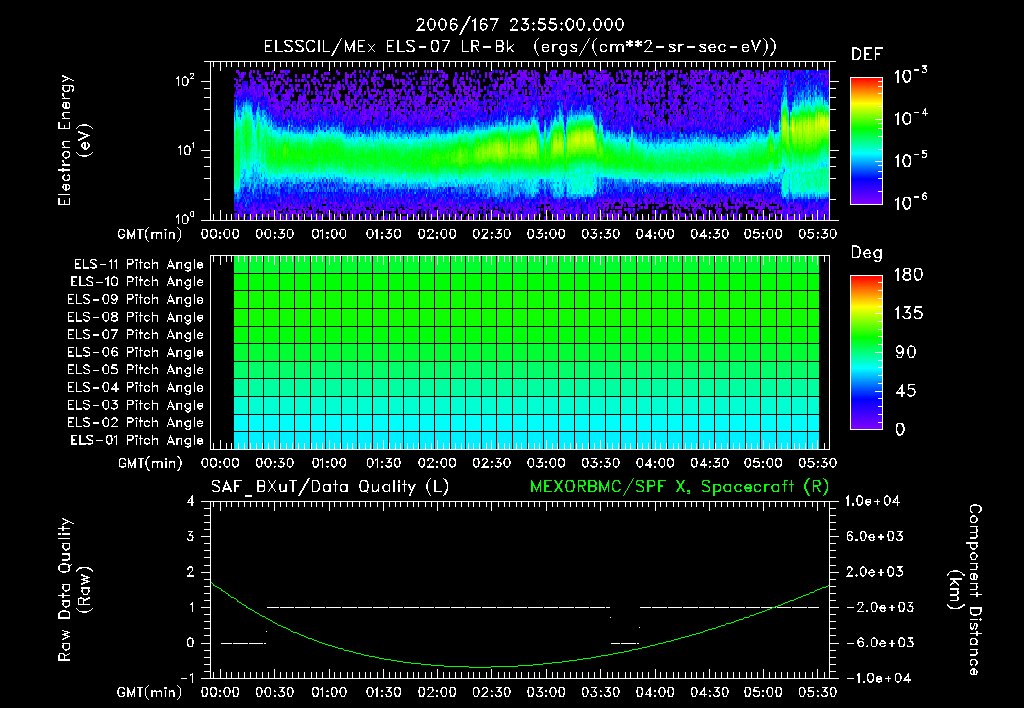The image size is (1024, 708).
Task: Click the SAF_BXuT/Data Quality (L) legend
Action: (x=330, y=487)
